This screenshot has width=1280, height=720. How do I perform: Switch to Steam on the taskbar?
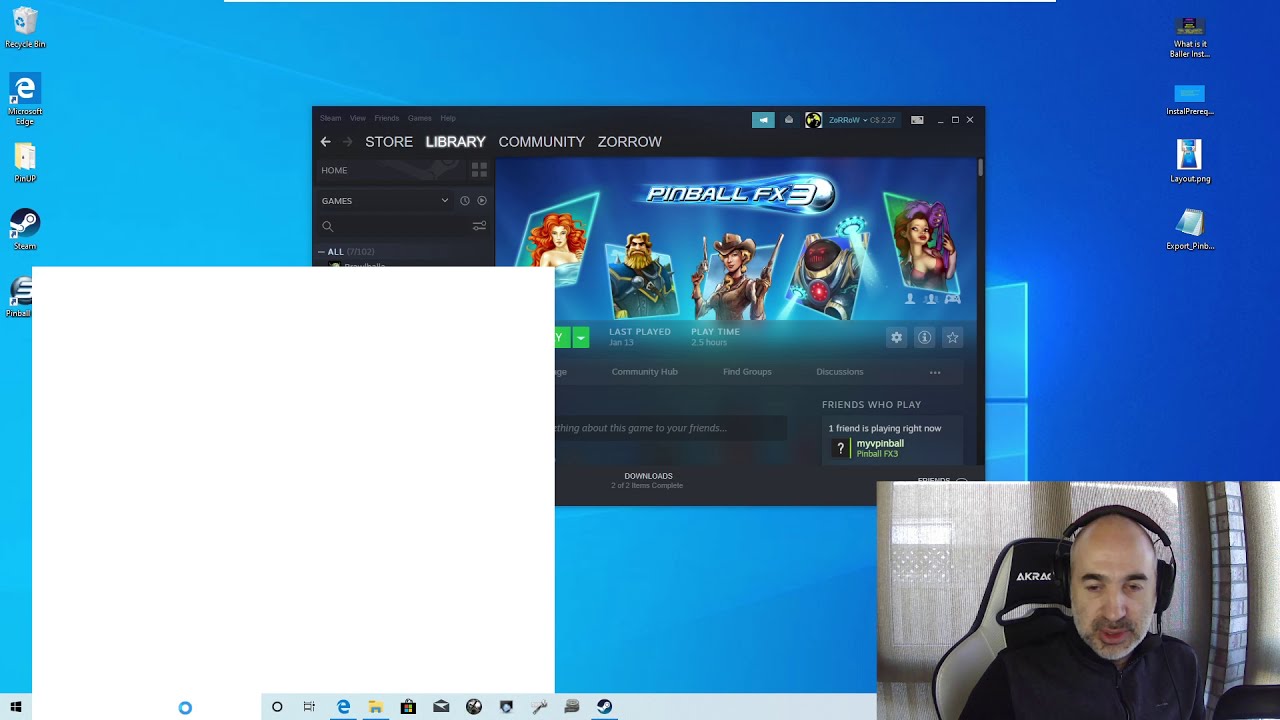point(604,707)
